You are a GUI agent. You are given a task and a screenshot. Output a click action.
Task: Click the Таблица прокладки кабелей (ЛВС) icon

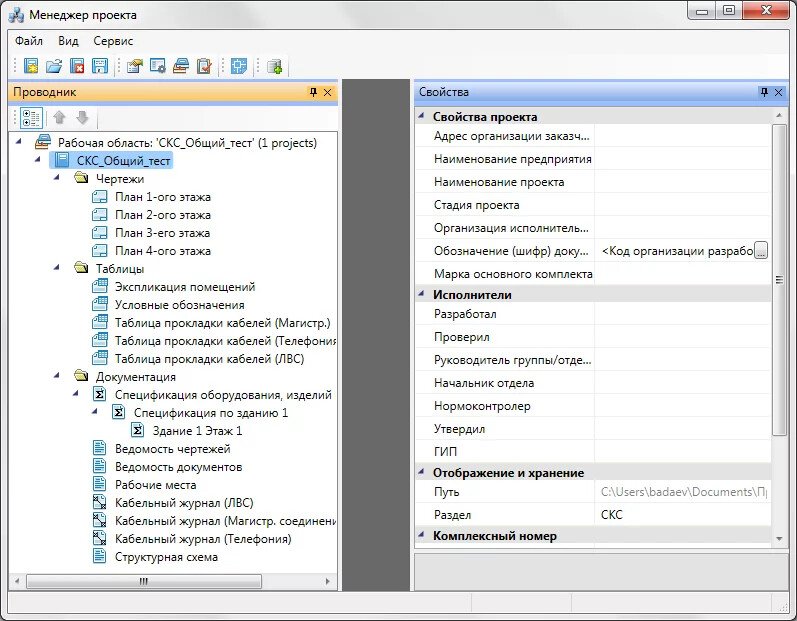pos(100,359)
